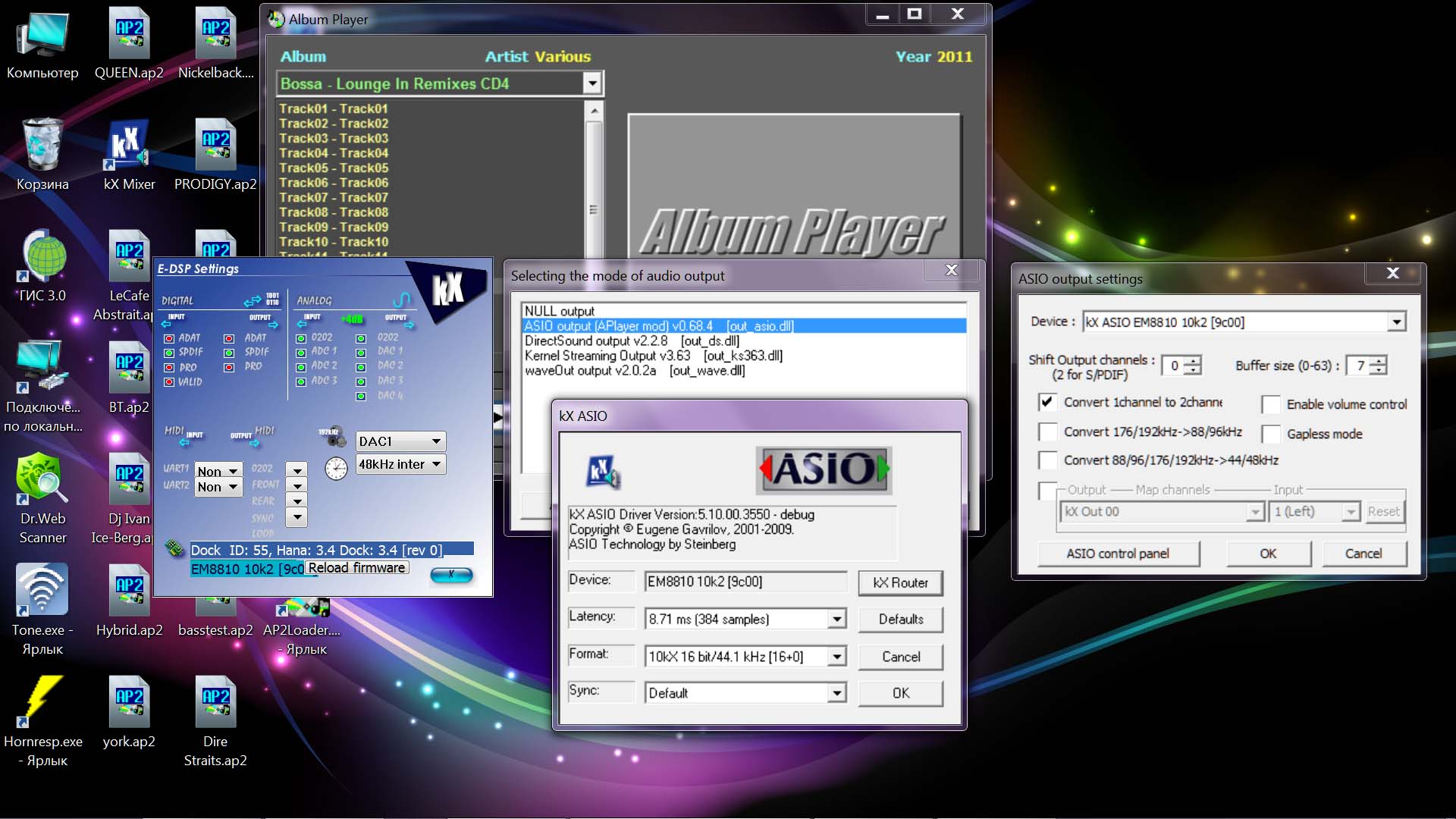Screen dimensions: 1456x819
Task: Open the york.ap2 file icon
Action: point(129,712)
